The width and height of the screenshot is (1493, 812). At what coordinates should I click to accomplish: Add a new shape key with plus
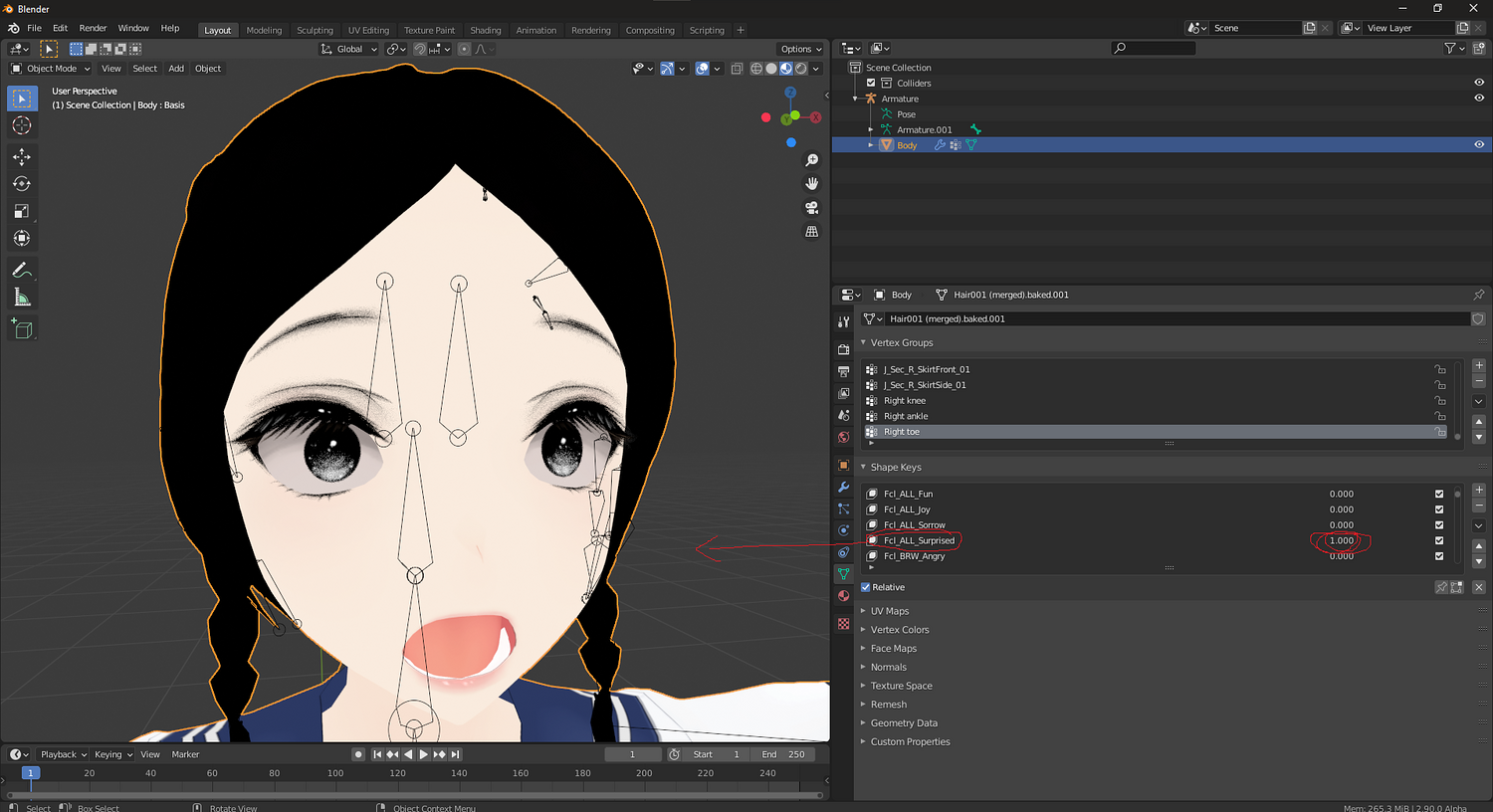tap(1478, 490)
